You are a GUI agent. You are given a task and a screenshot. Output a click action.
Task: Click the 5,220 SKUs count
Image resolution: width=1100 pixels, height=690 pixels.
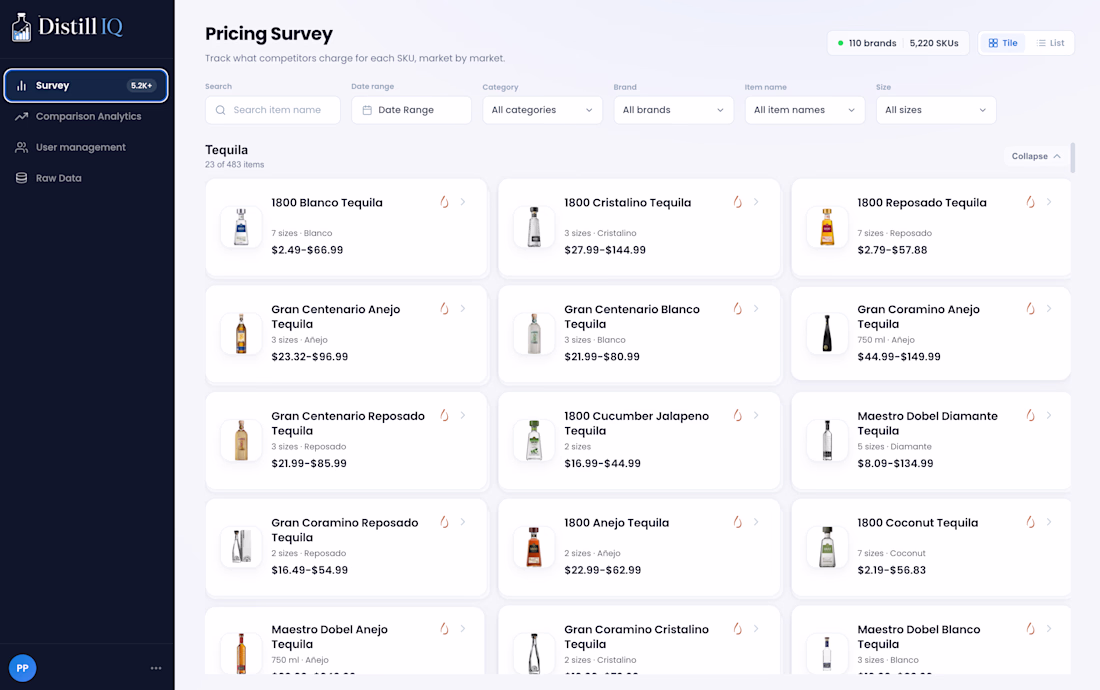(x=934, y=43)
